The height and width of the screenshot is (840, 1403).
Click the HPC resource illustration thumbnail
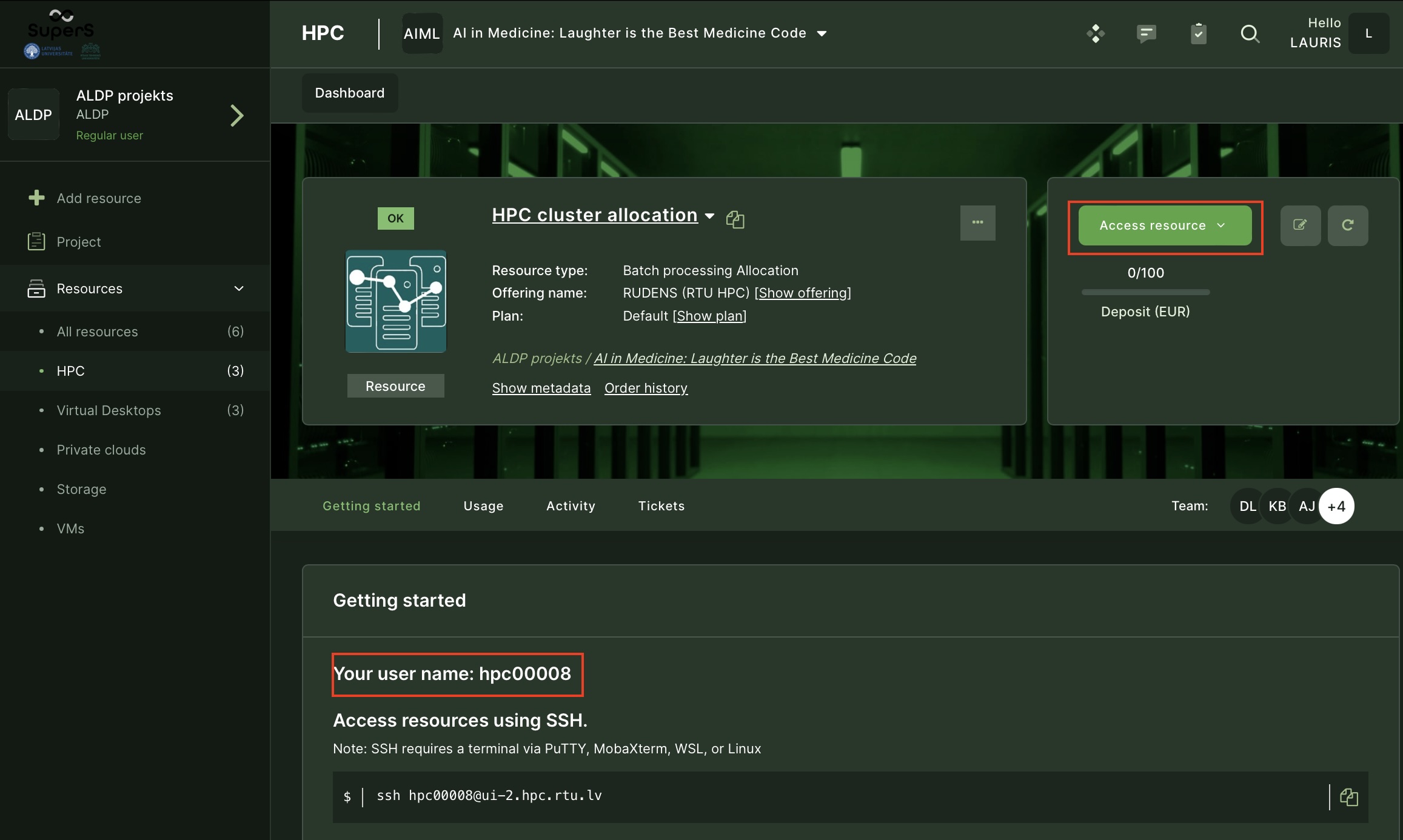[x=396, y=301]
